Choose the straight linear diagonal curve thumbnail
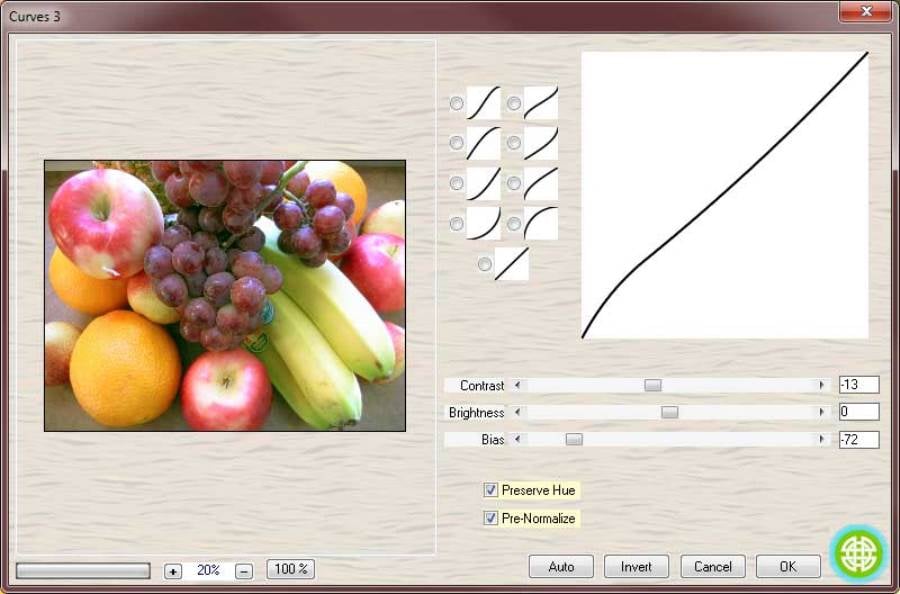900x594 pixels. (x=512, y=264)
